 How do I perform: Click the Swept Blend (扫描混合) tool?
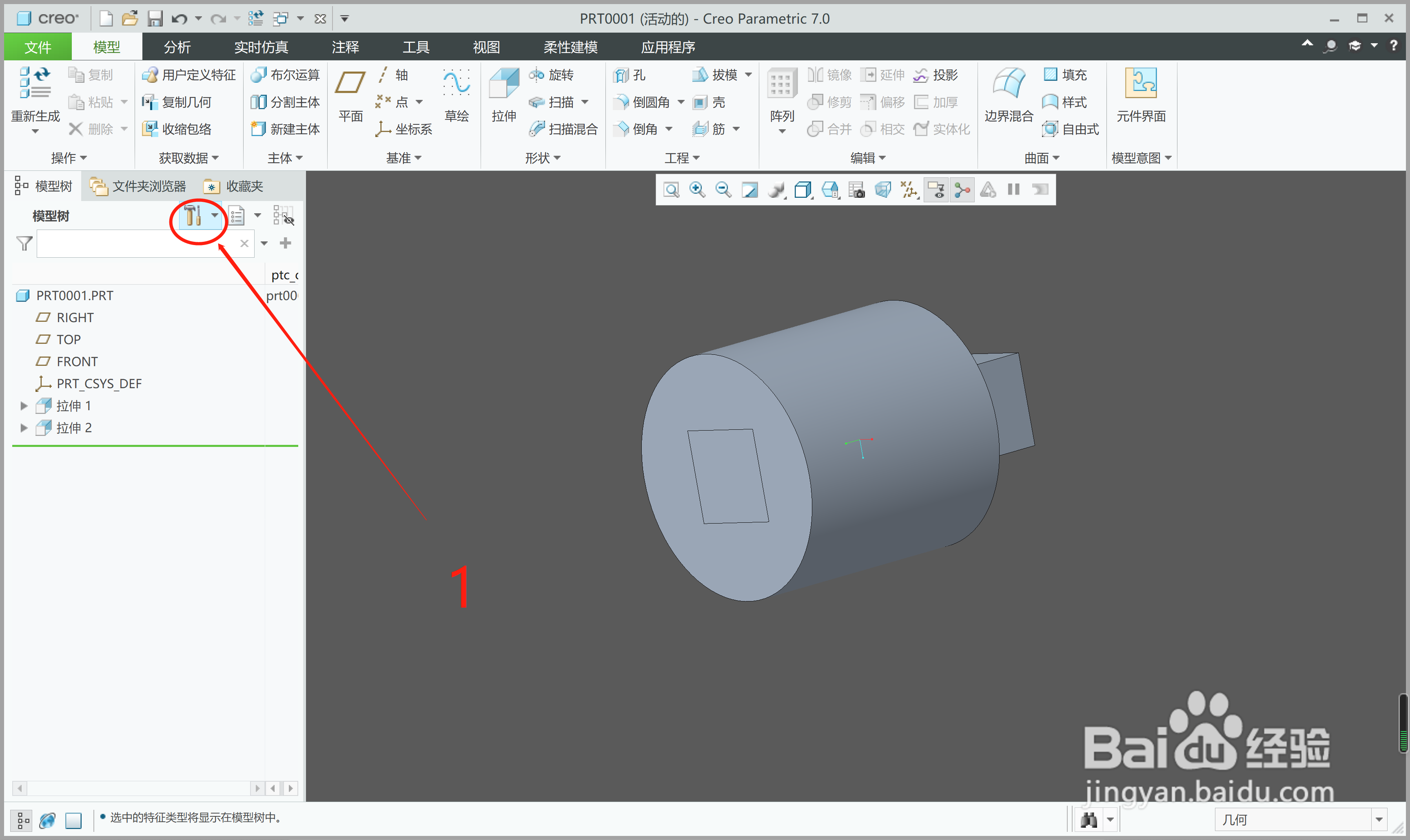coord(563,129)
